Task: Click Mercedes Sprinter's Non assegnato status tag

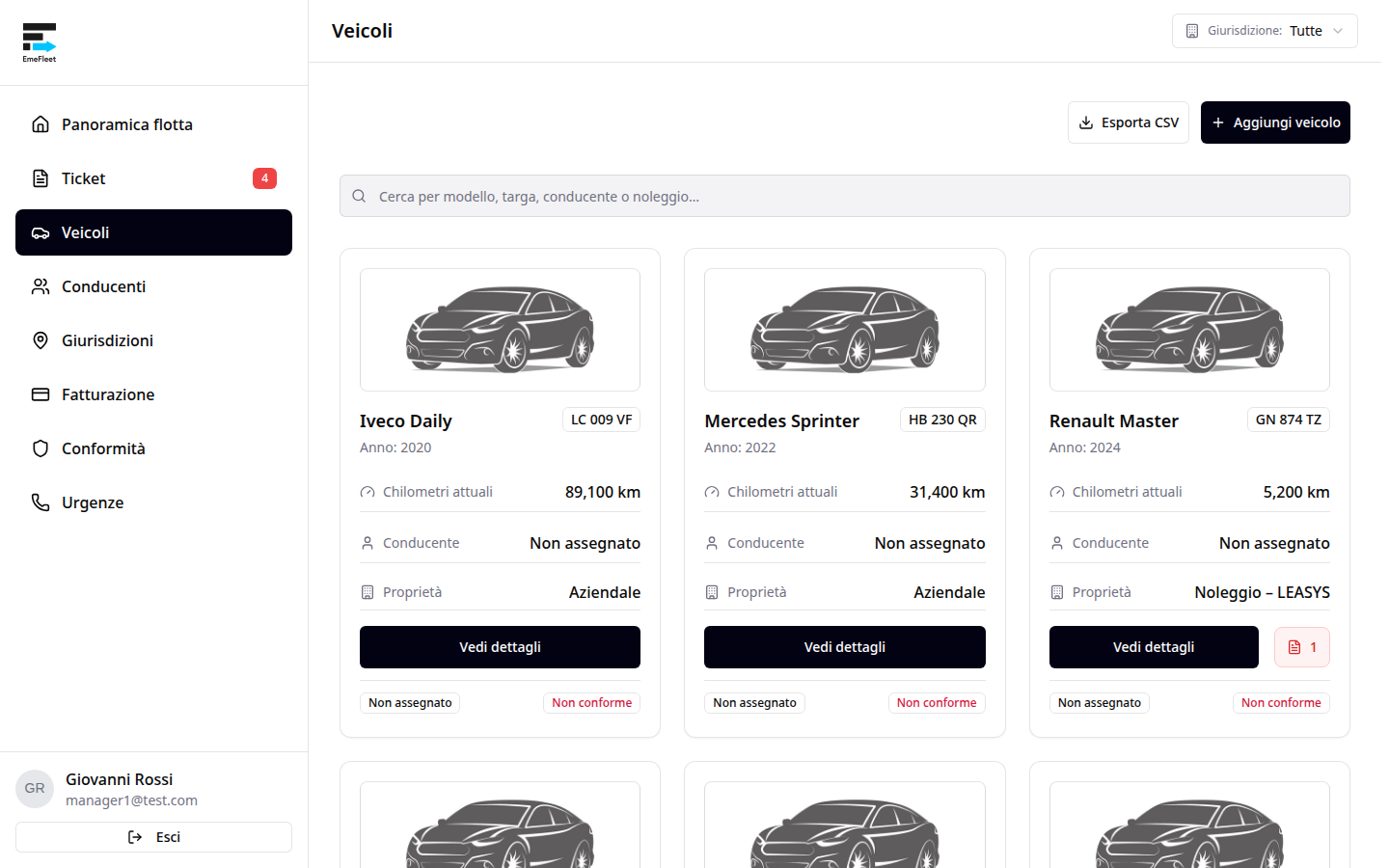Action: pyautogui.click(x=754, y=703)
